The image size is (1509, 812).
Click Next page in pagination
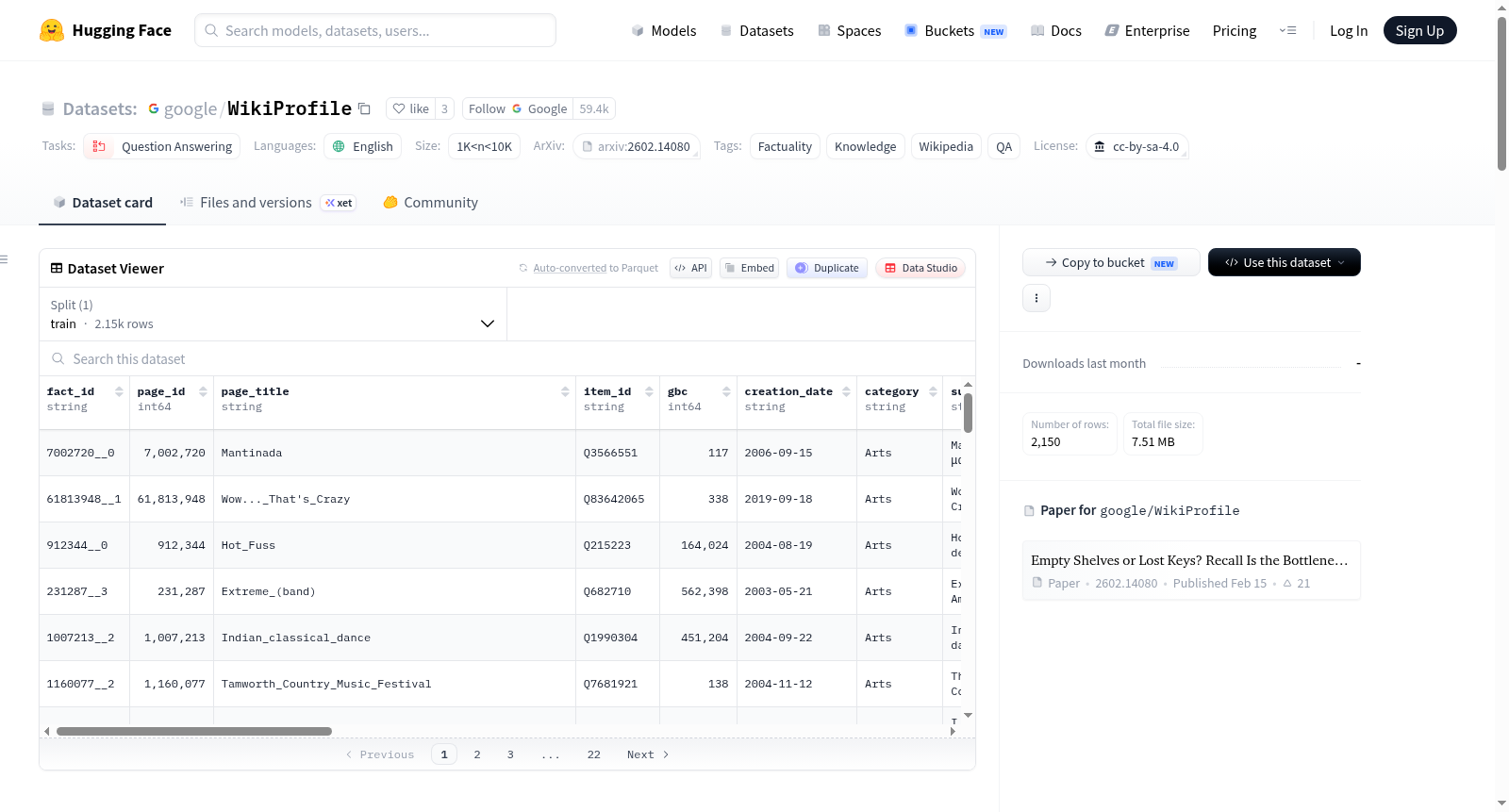click(x=648, y=754)
